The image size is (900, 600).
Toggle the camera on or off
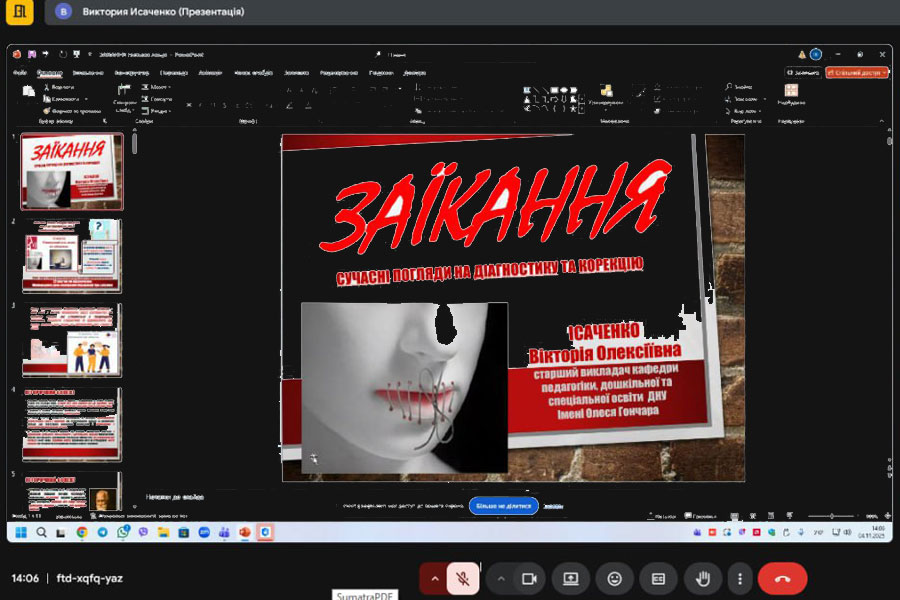point(529,578)
